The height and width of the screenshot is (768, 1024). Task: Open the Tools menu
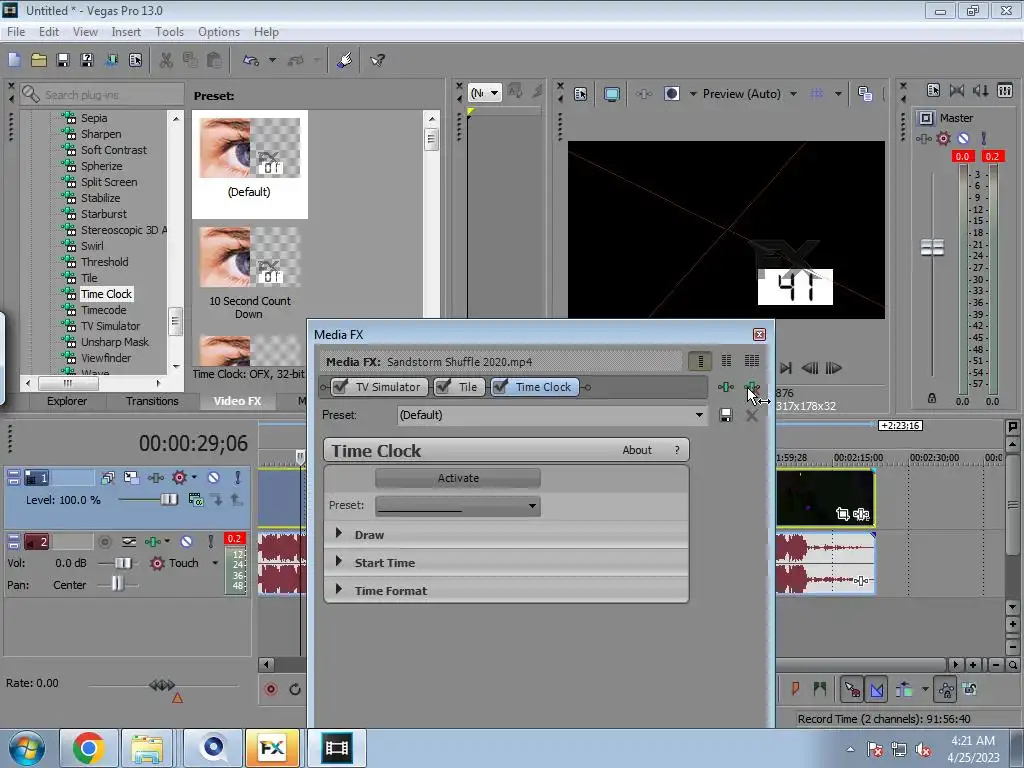point(169,32)
